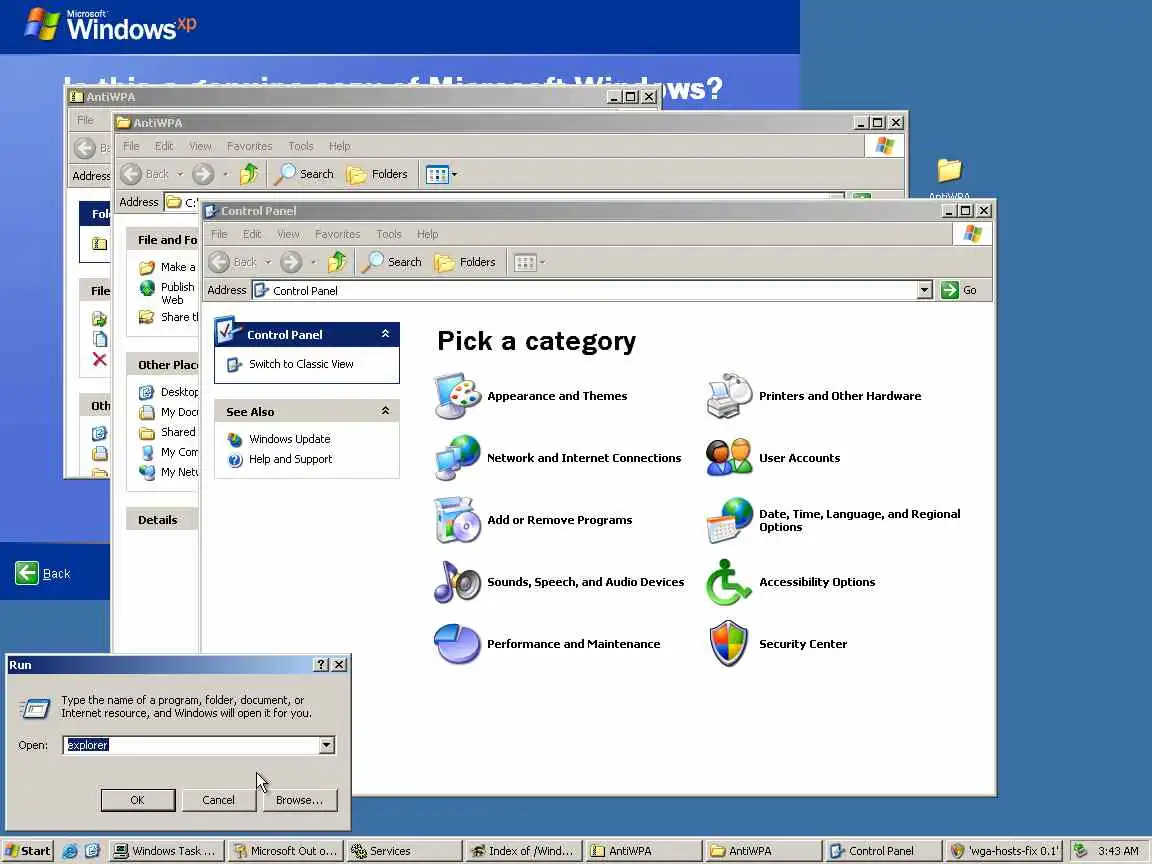
Task: Open File menu in Control Panel window
Action: (219, 234)
